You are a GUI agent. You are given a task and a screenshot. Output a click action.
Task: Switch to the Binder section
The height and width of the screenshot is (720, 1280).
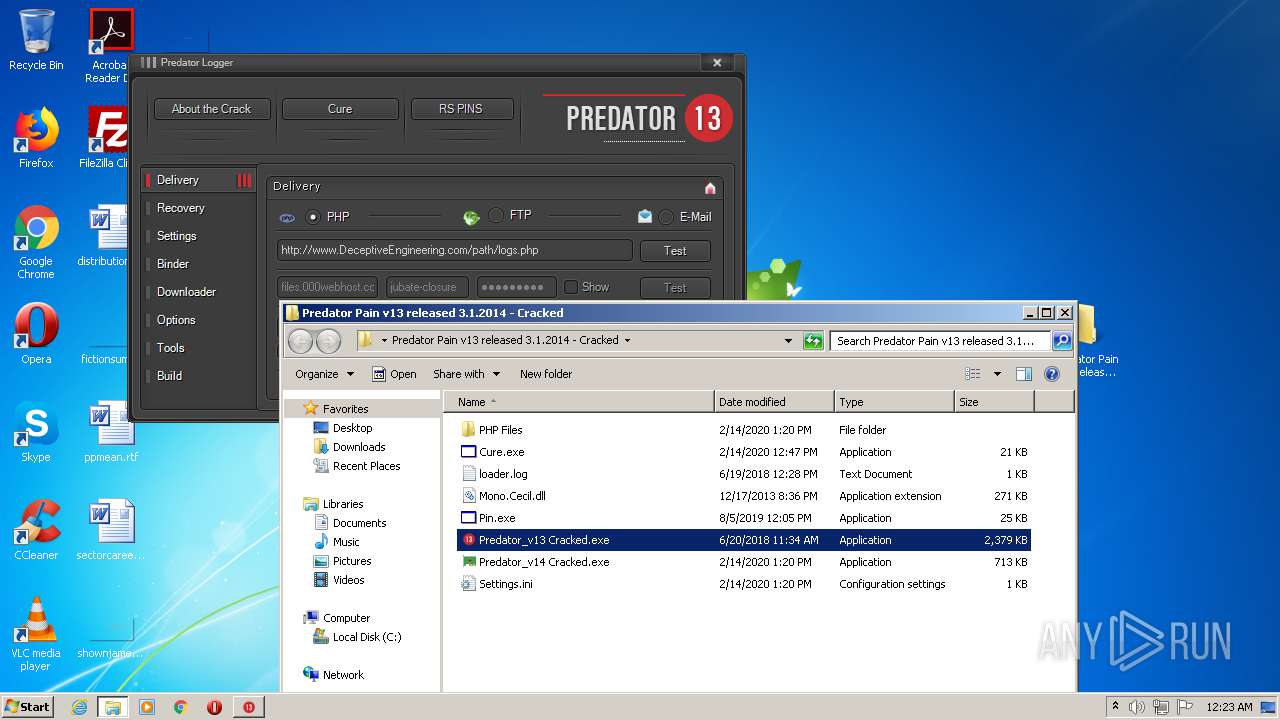[x=198, y=264]
